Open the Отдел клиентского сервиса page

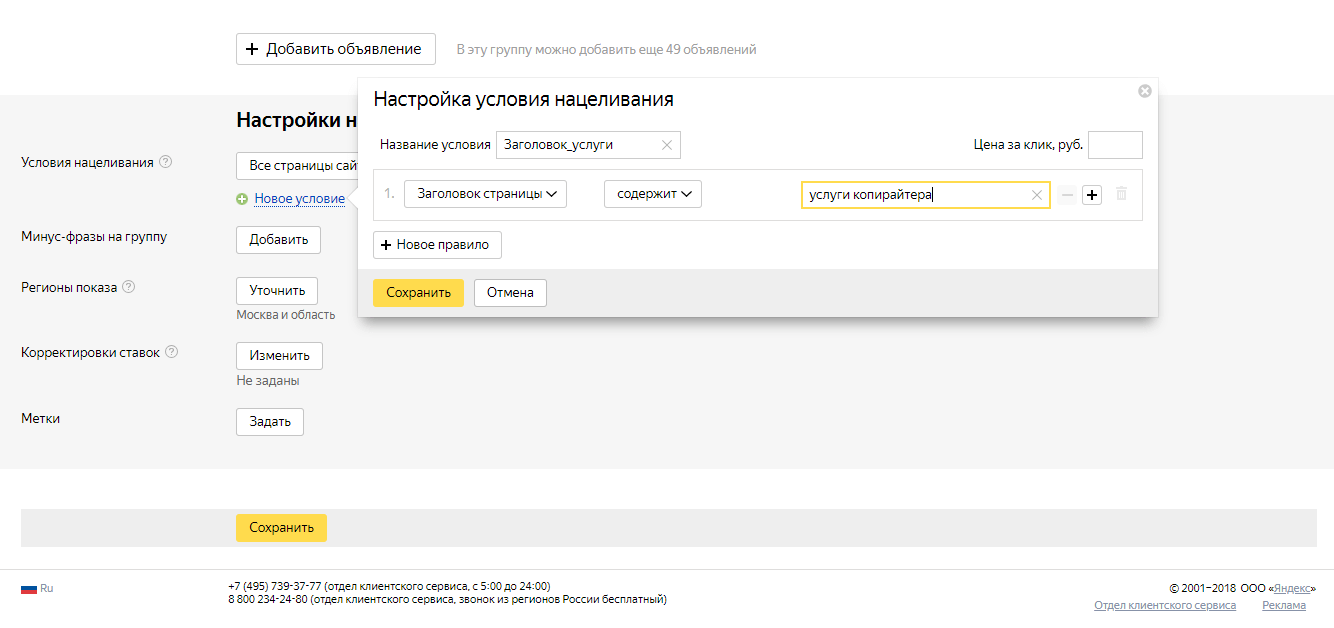pyautogui.click(x=1163, y=605)
